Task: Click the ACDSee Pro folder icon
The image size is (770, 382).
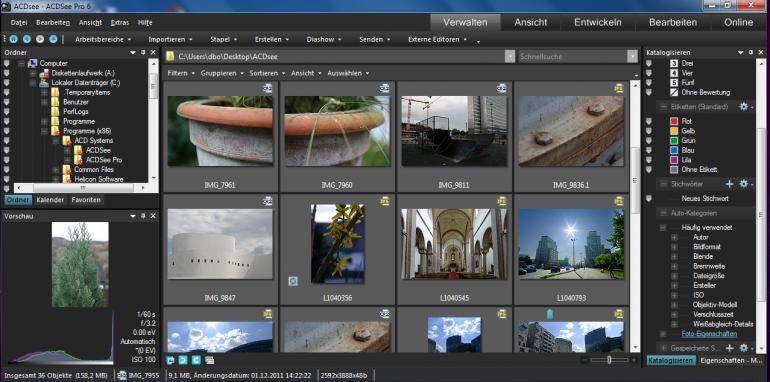Action: (x=79, y=160)
